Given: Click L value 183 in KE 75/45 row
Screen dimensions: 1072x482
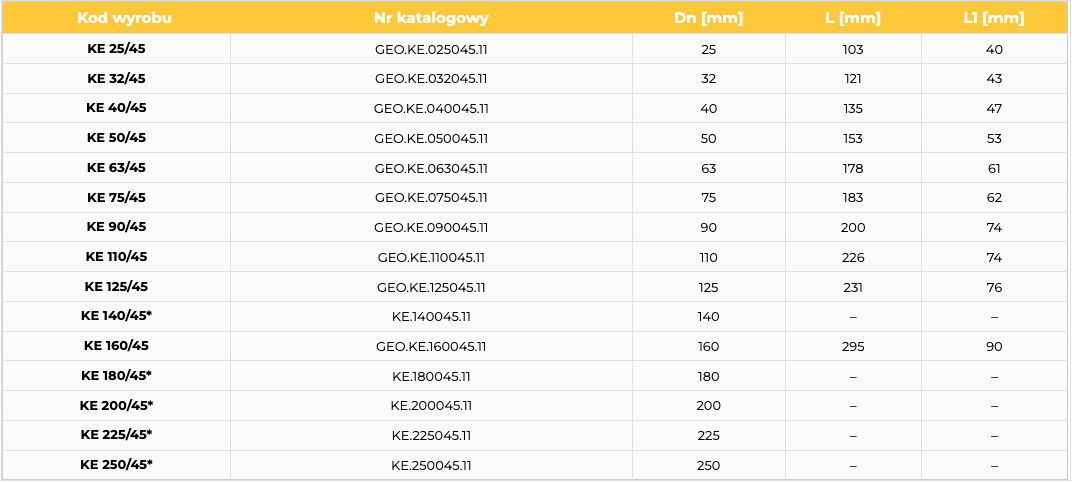Looking at the screenshot, I should 853,198.
